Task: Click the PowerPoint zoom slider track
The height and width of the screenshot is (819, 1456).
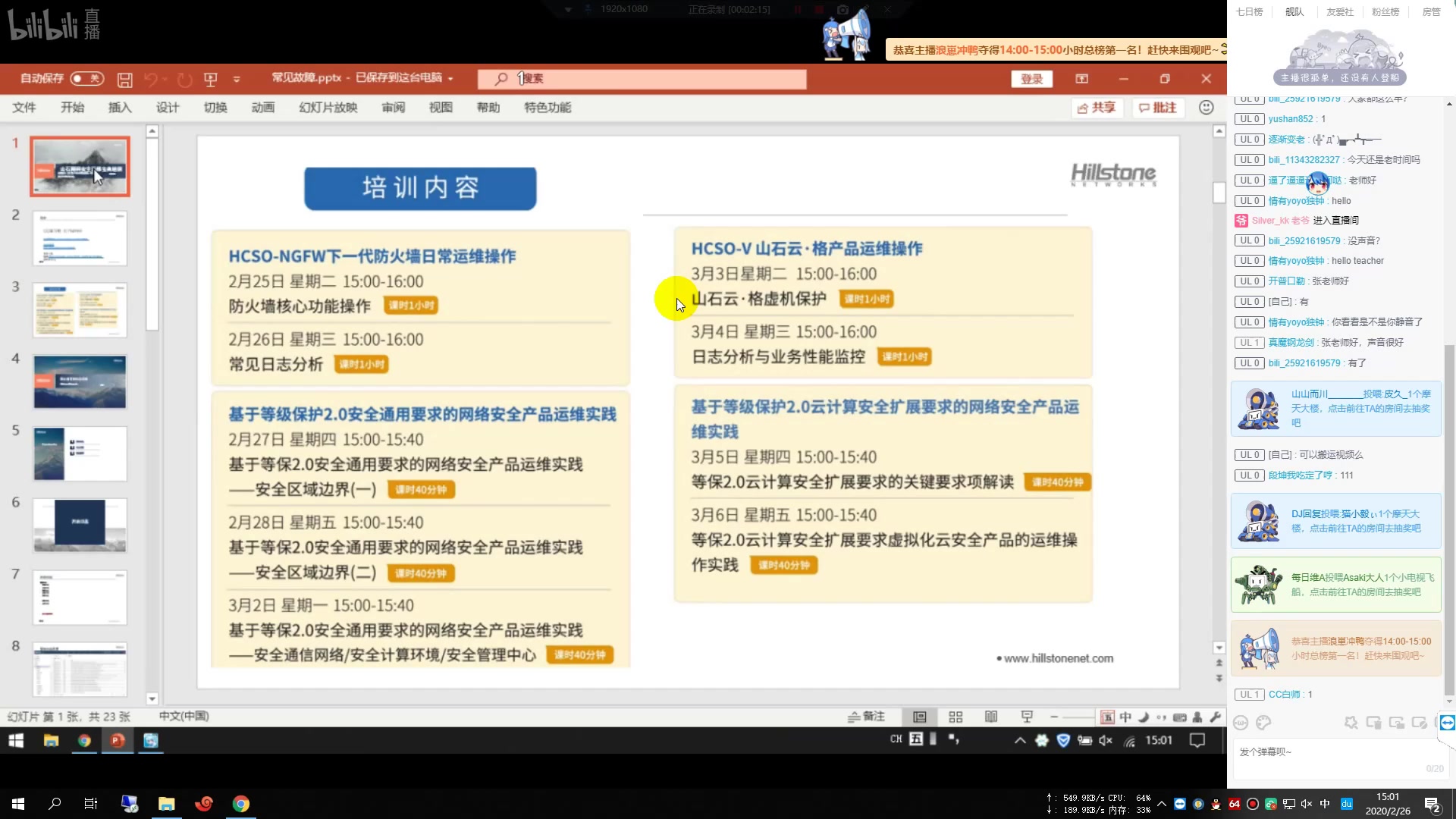Action: pyautogui.click(x=1078, y=717)
